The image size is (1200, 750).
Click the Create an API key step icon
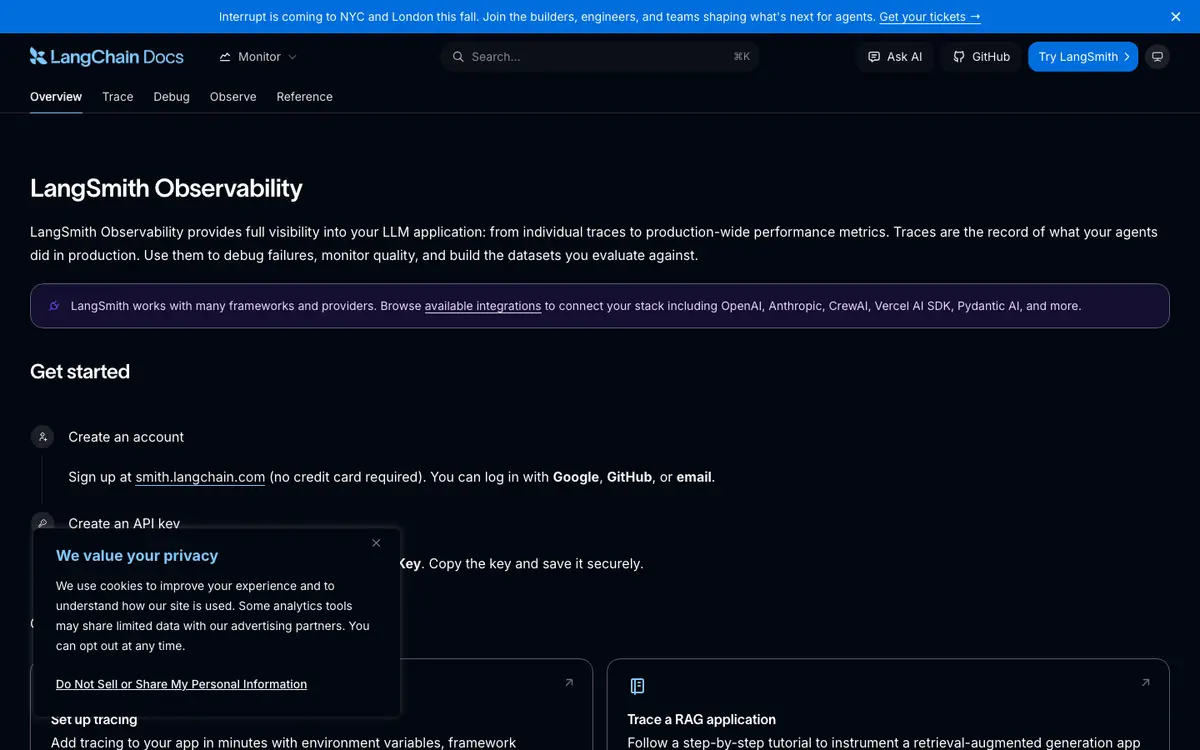click(42, 523)
